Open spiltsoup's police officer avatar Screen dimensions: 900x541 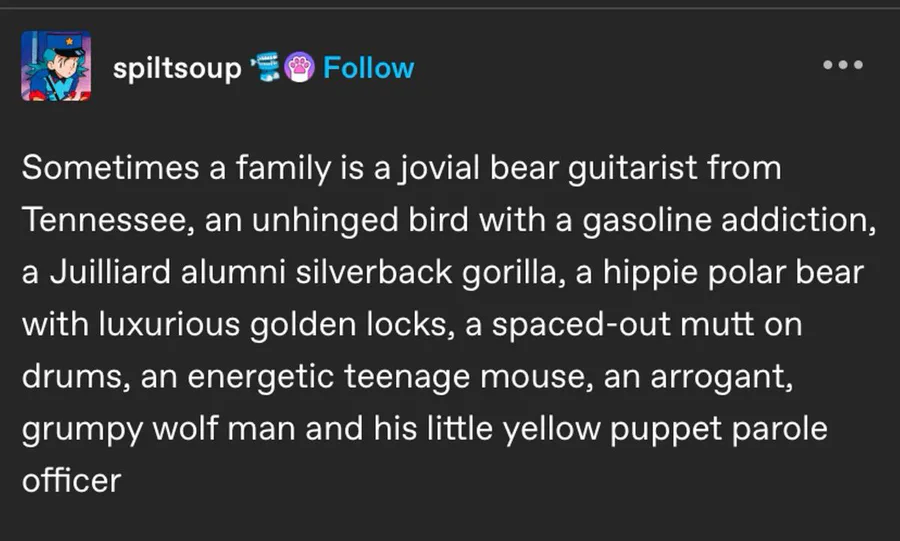(56, 66)
